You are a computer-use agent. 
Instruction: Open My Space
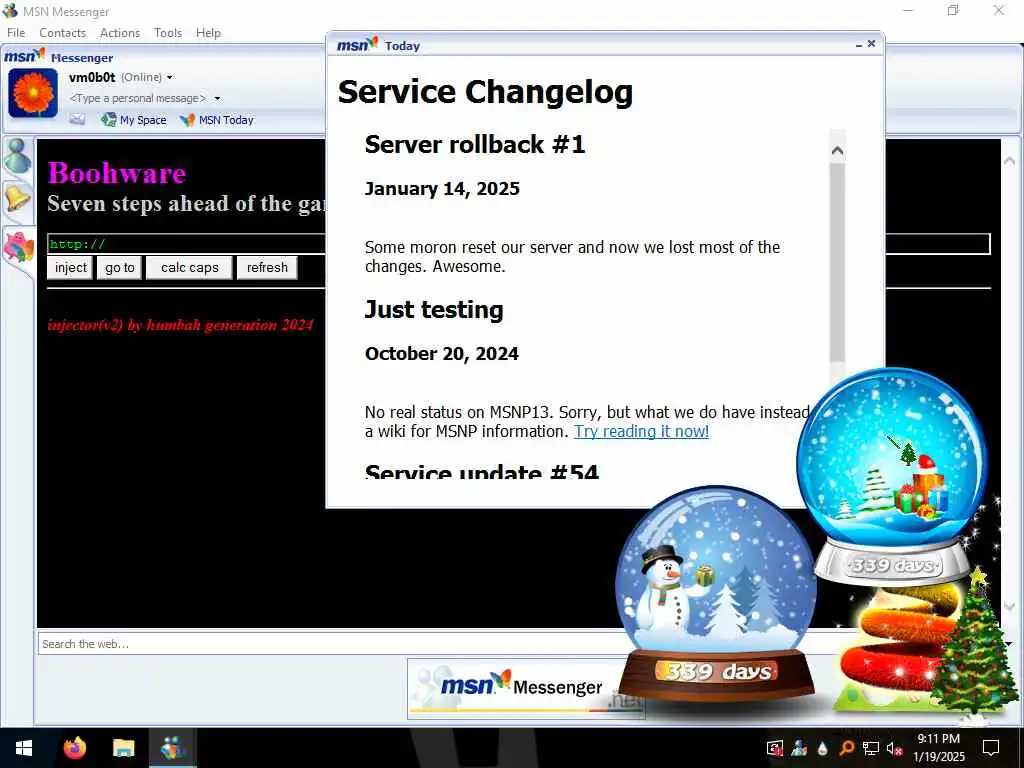click(x=134, y=120)
